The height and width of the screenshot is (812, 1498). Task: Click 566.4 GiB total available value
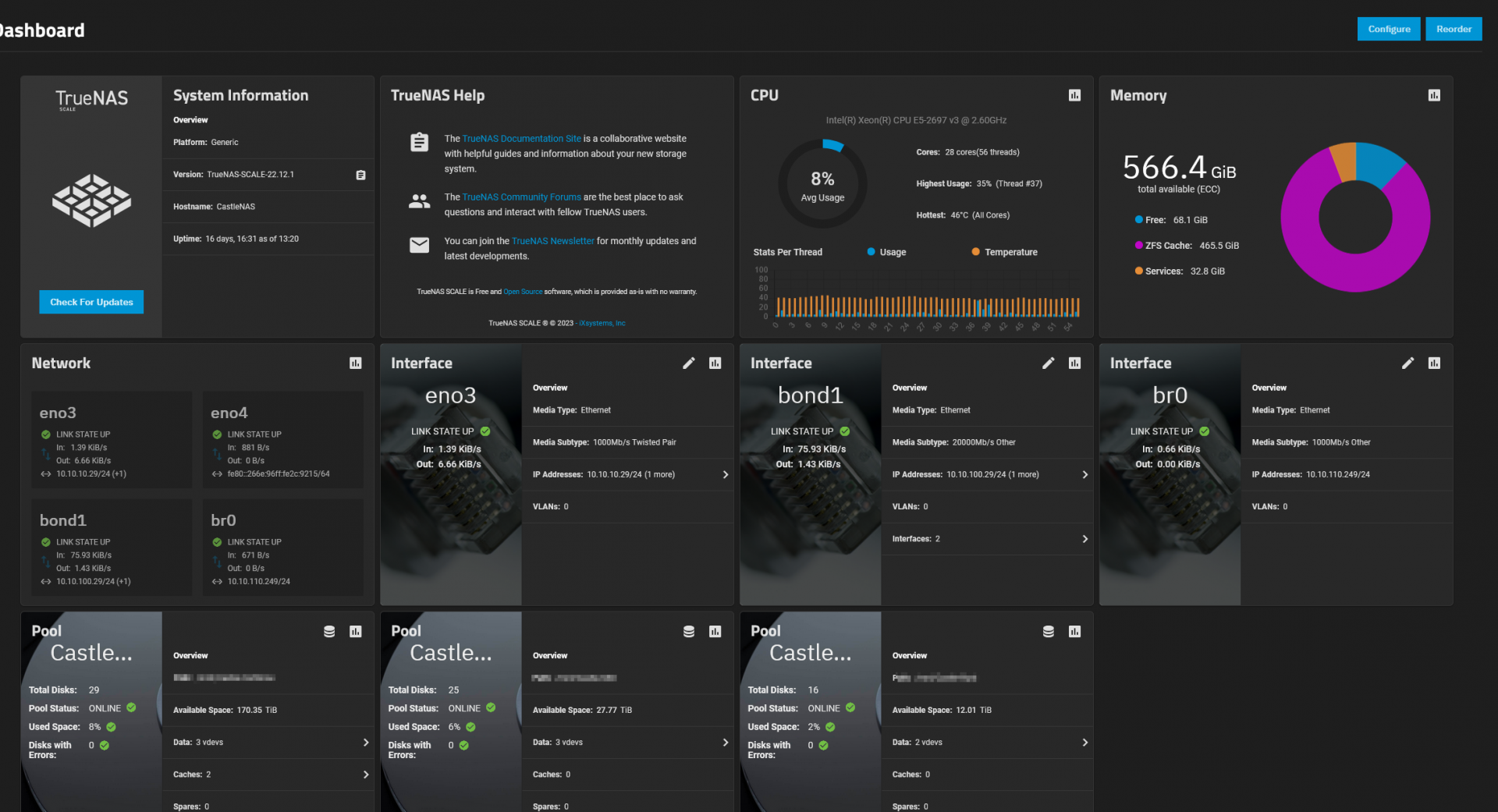[1179, 167]
